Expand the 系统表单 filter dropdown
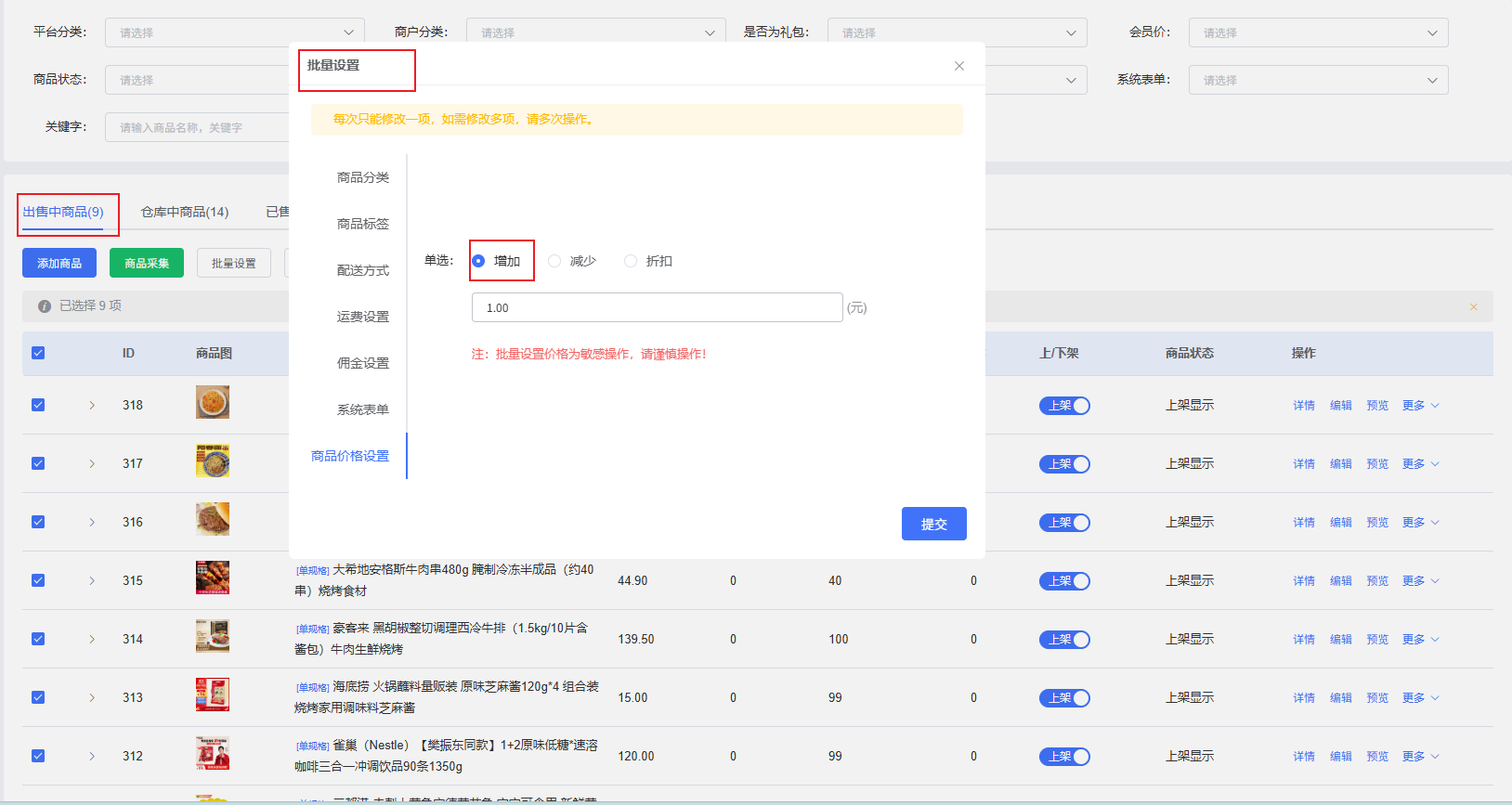This screenshot has width=1512, height=805. [x=1318, y=80]
